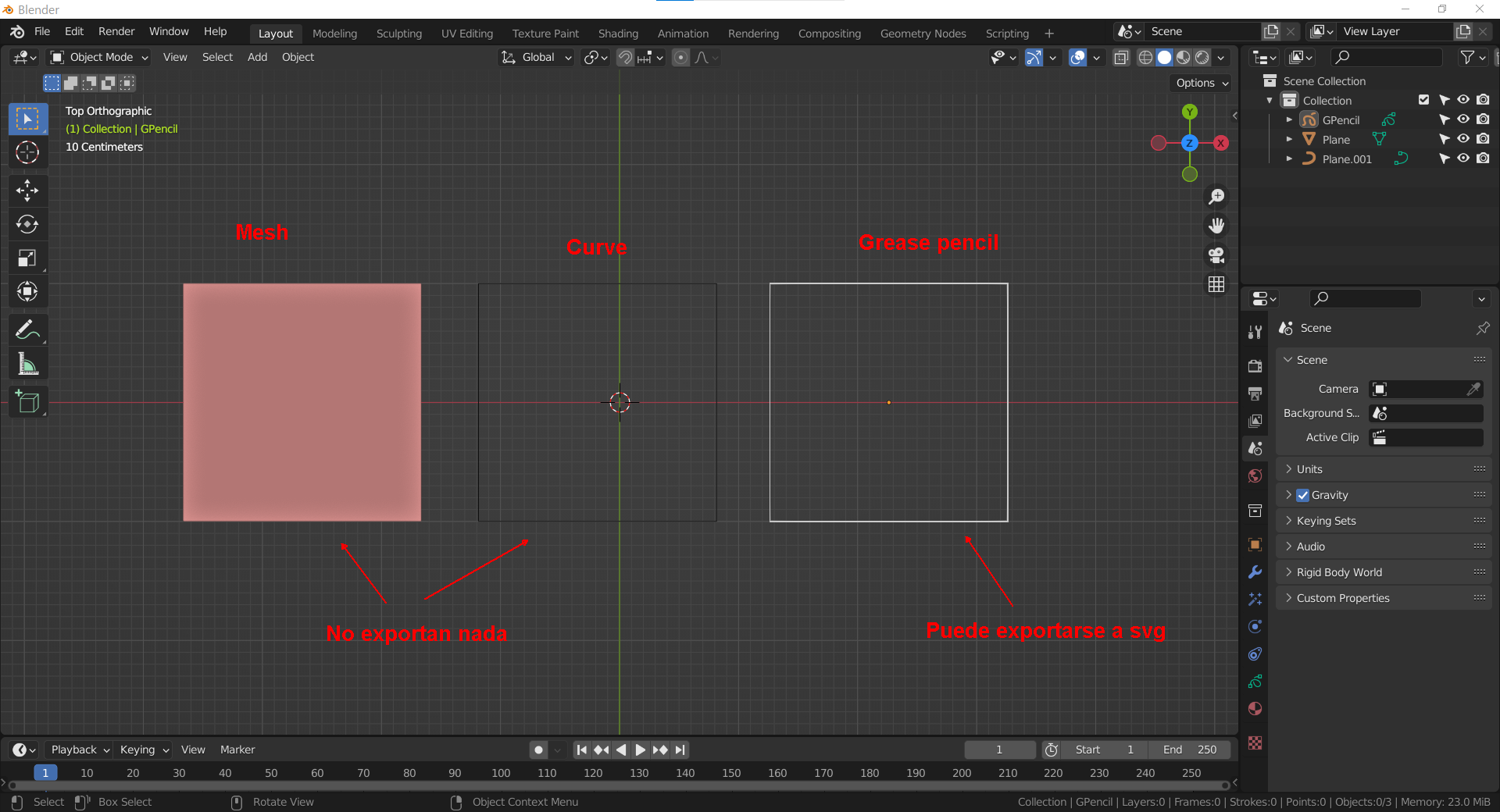Screen dimensions: 1500x812
Task: Switch viewport shading to rendered
Action: (1202, 57)
